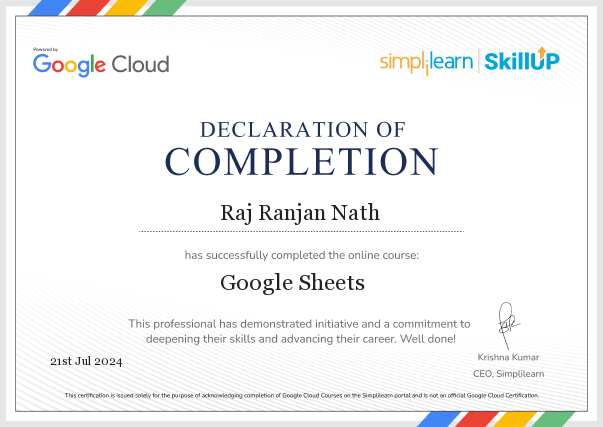
Task: Click the "Powered by" label above Google
Action: click(x=46, y=49)
